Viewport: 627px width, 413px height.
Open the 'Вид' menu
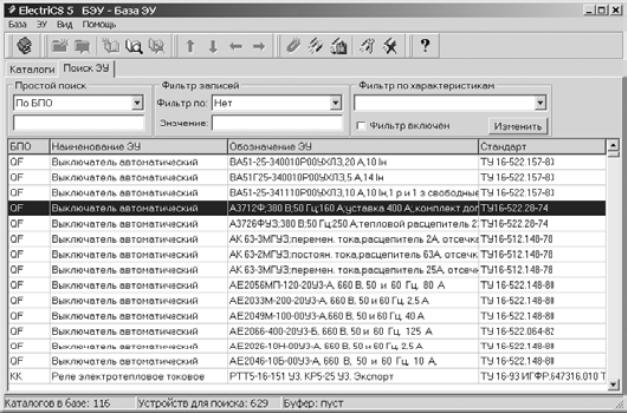64,24
